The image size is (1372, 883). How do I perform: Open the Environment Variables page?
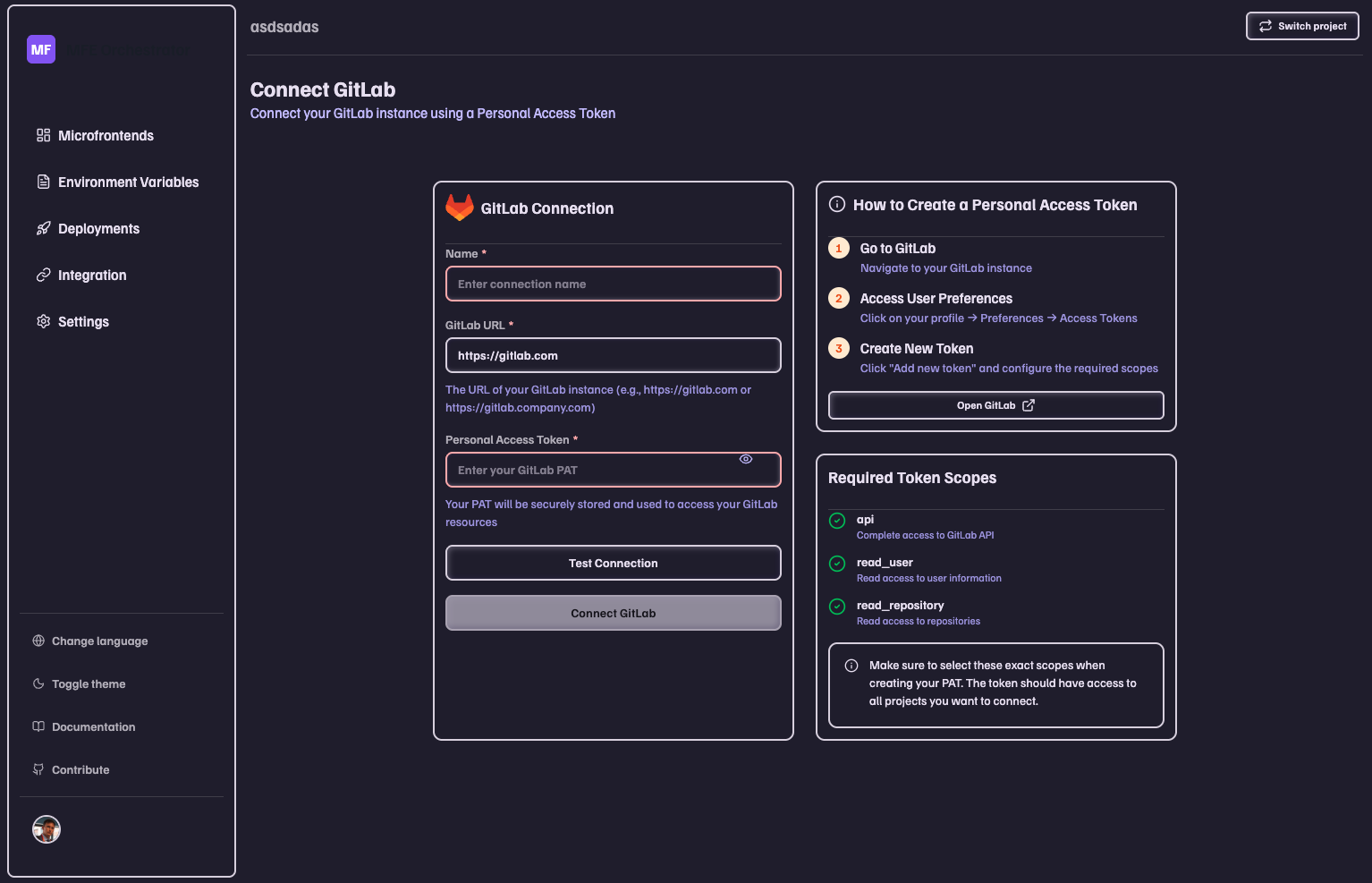click(128, 182)
